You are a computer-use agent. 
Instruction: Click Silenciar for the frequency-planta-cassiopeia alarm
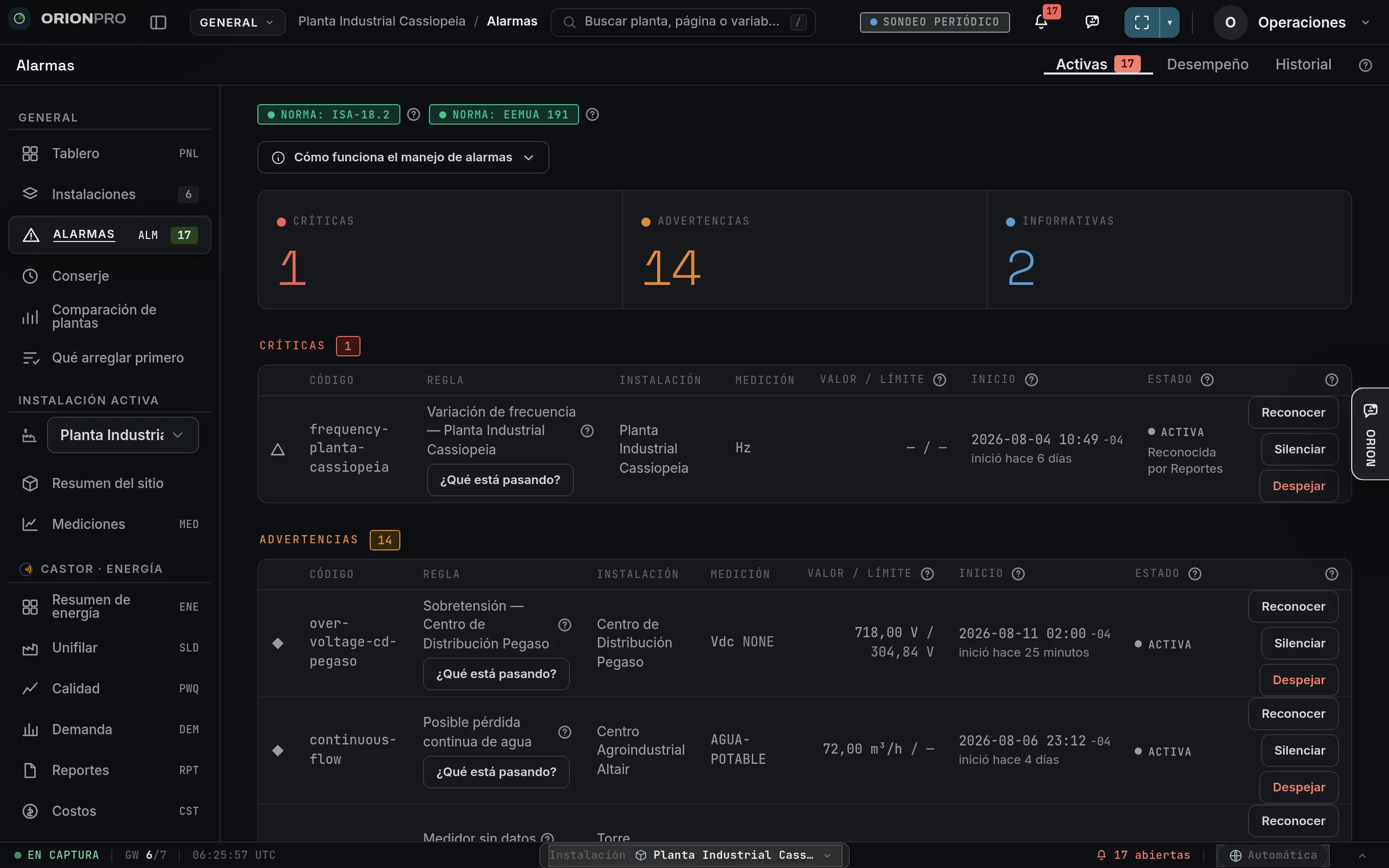pyautogui.click(x=1300, y=449)
